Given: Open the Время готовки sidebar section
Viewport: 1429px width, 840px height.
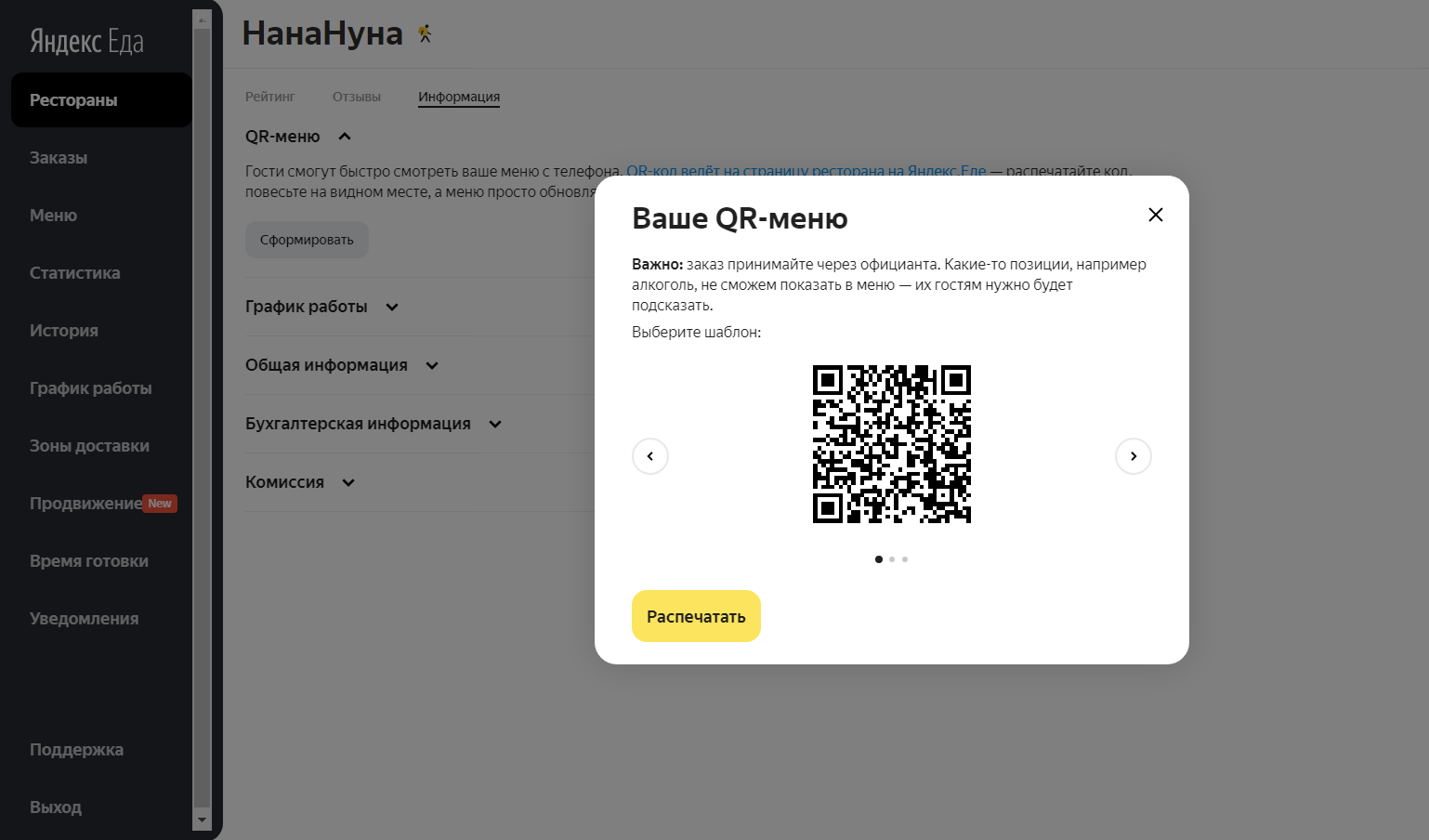Looking at the screenshot, I should point(88,561).
